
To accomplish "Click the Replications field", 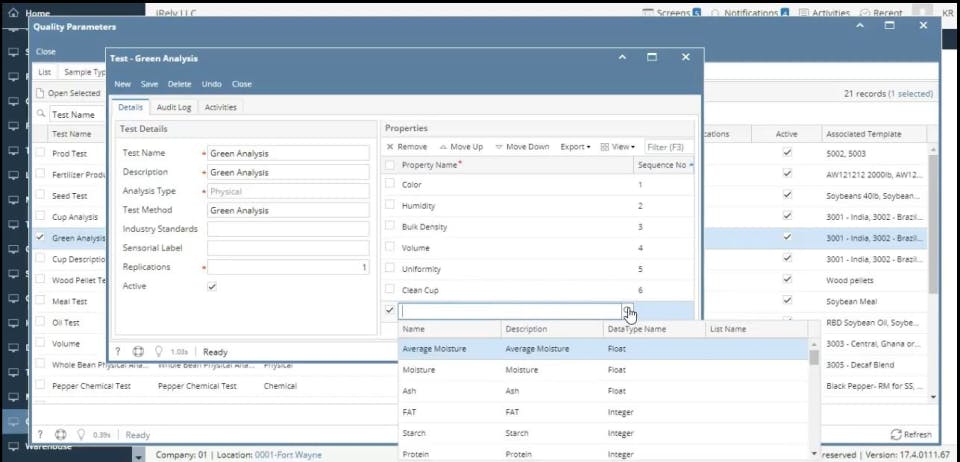I will 288,267.
